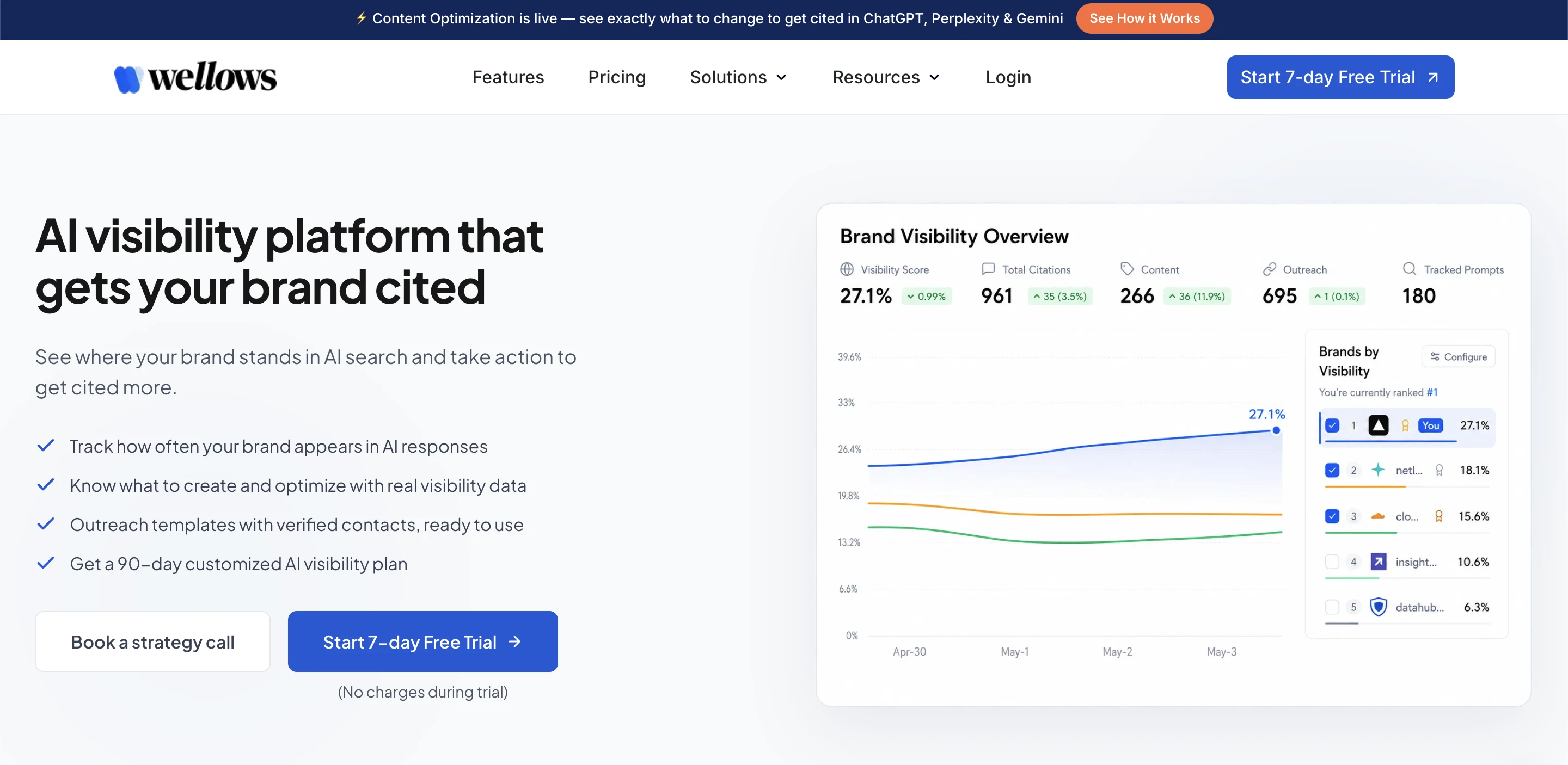Go to Login

[x=1008, y=77]
